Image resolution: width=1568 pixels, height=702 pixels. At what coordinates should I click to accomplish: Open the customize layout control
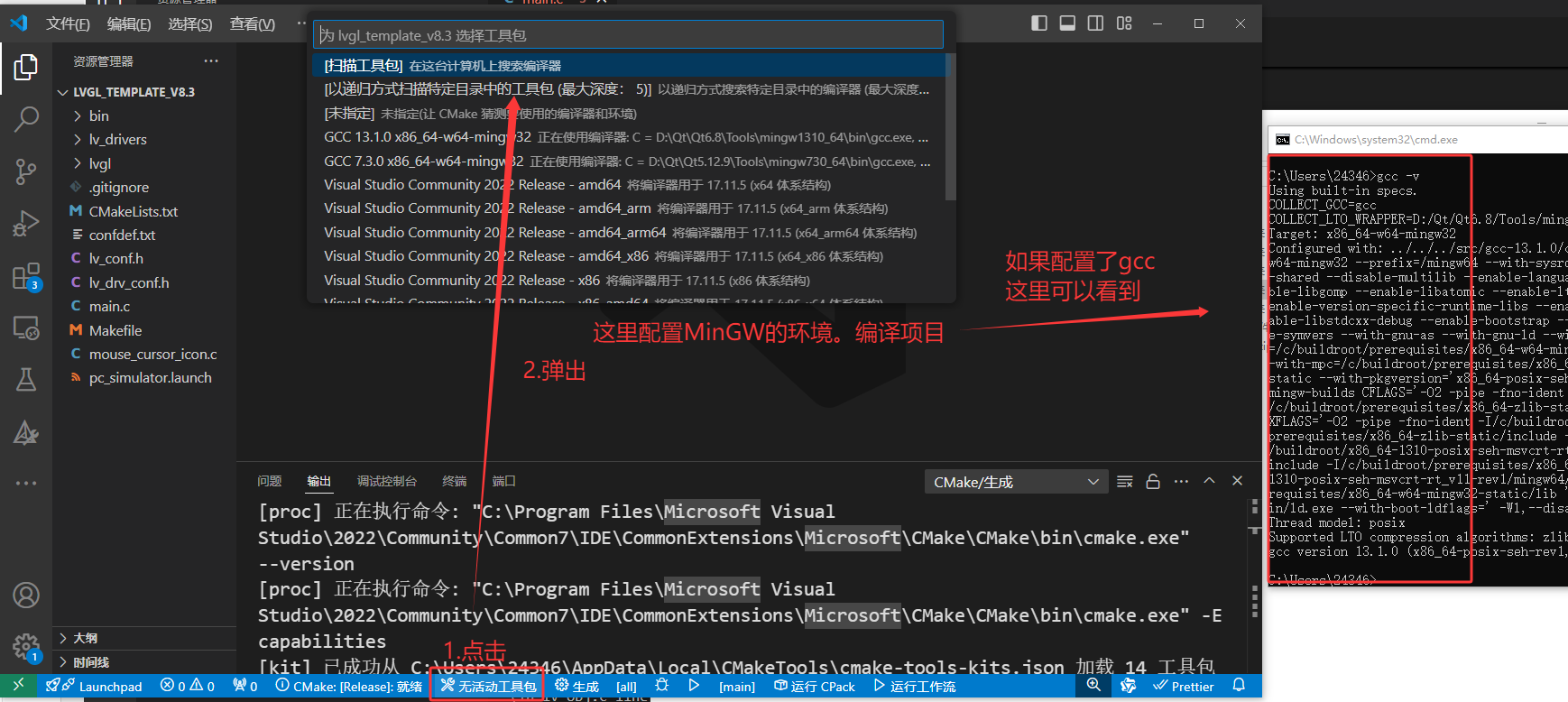coord(1124,23)
